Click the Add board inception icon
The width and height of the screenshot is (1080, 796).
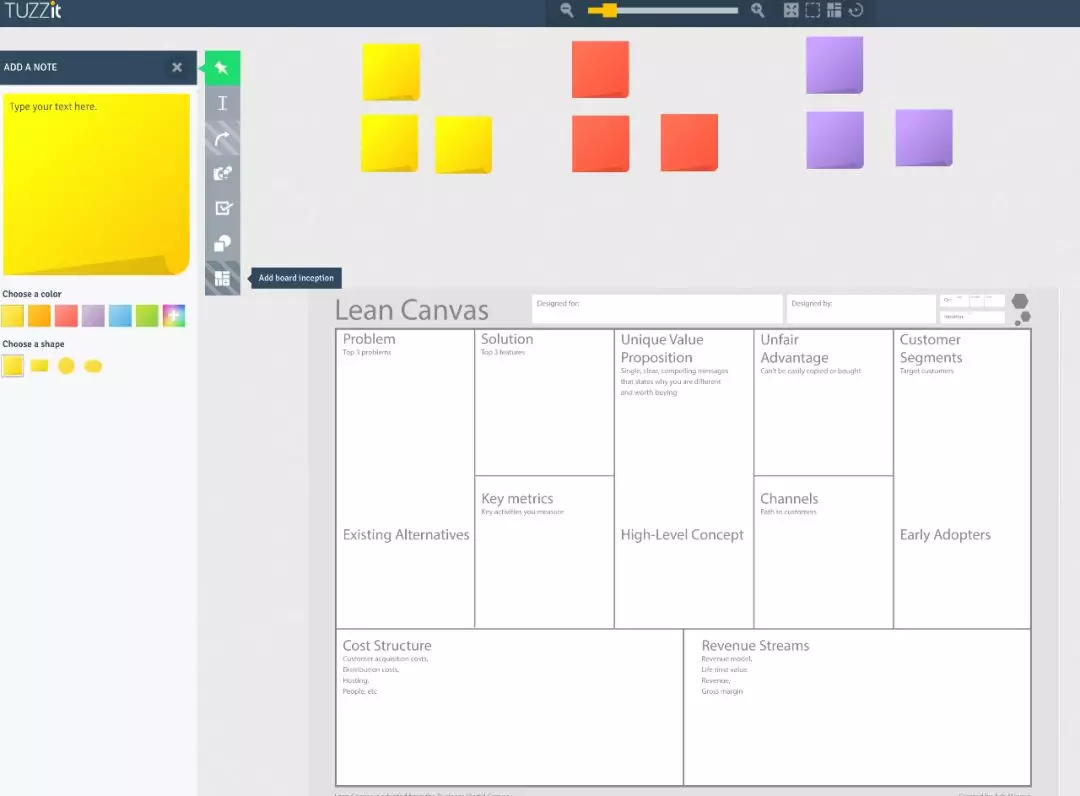tap(222, 278)
